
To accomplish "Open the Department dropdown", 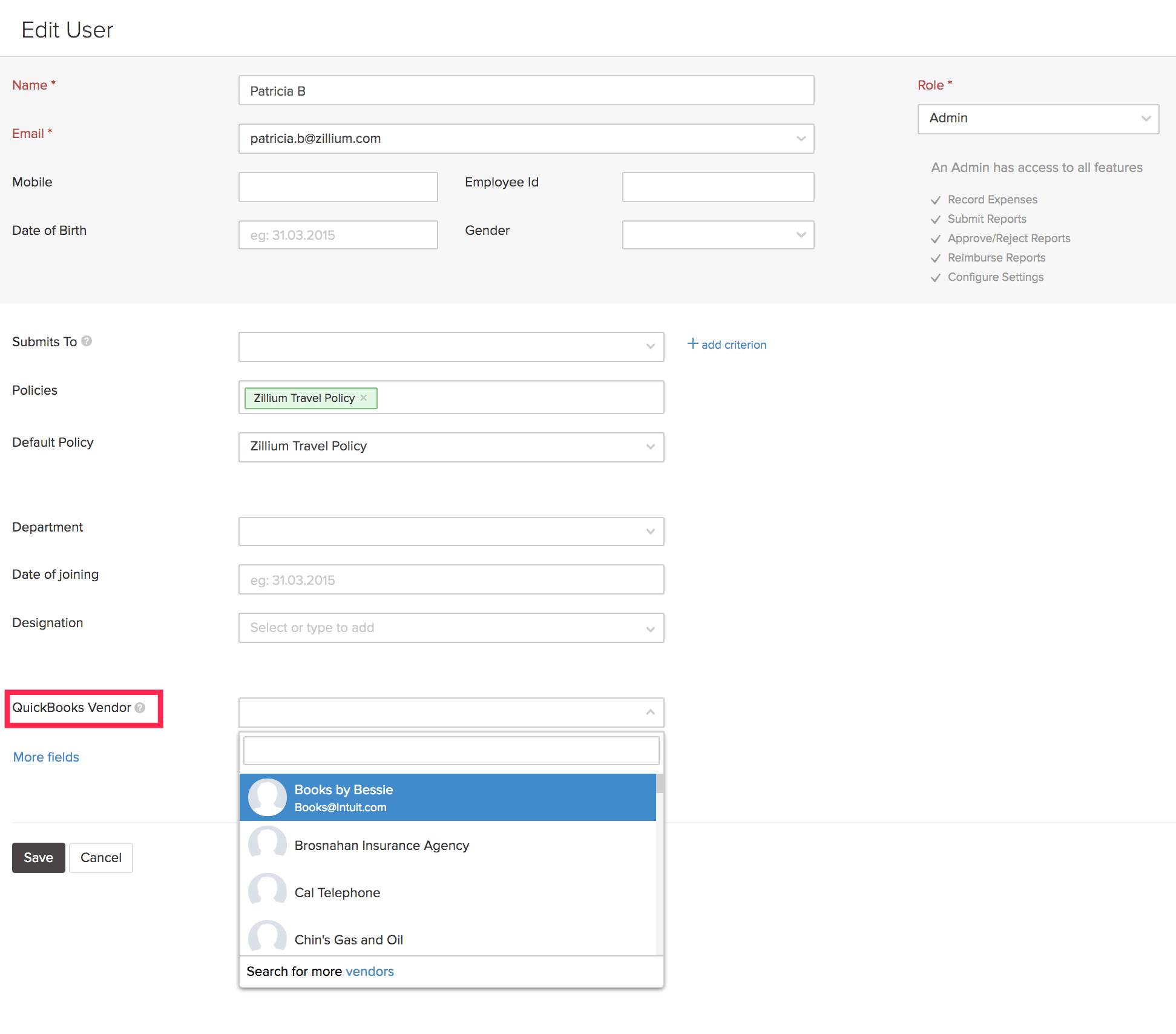I will 451,531.
